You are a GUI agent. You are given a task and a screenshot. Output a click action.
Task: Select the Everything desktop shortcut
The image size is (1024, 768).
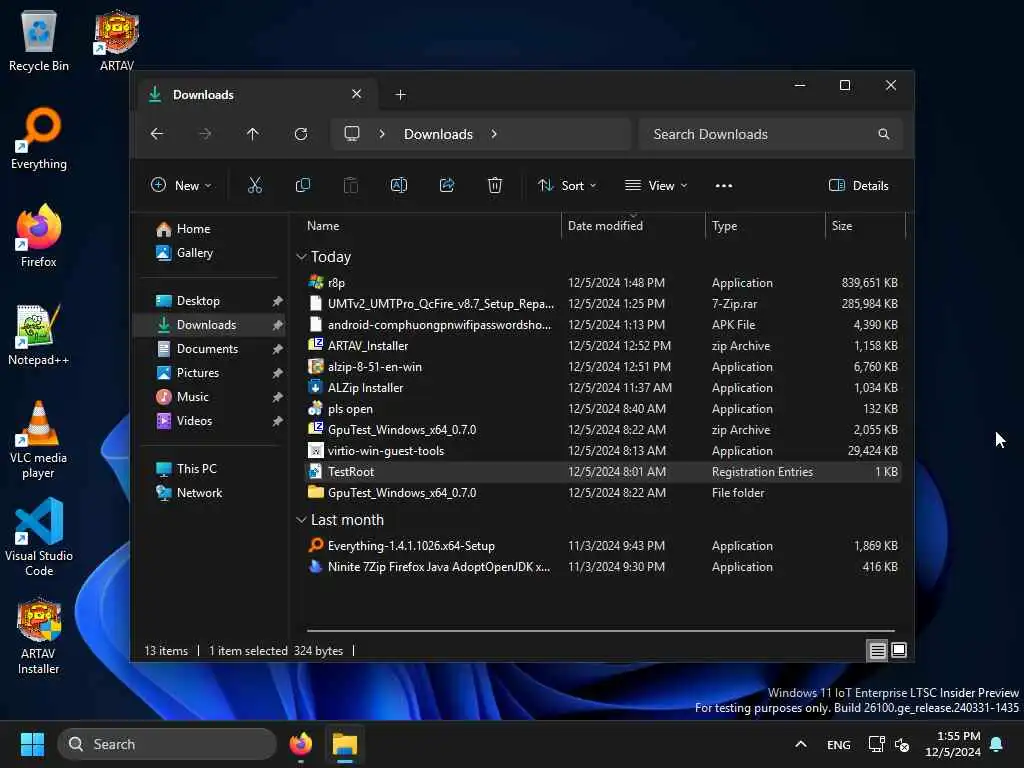pyautogui.click(x=39, y=138)
